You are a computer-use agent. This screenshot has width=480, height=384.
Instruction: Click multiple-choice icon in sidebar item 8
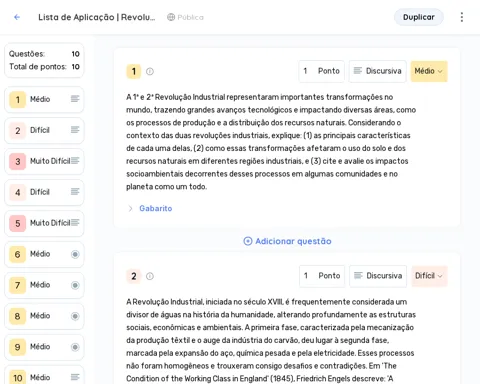(75, 316)
